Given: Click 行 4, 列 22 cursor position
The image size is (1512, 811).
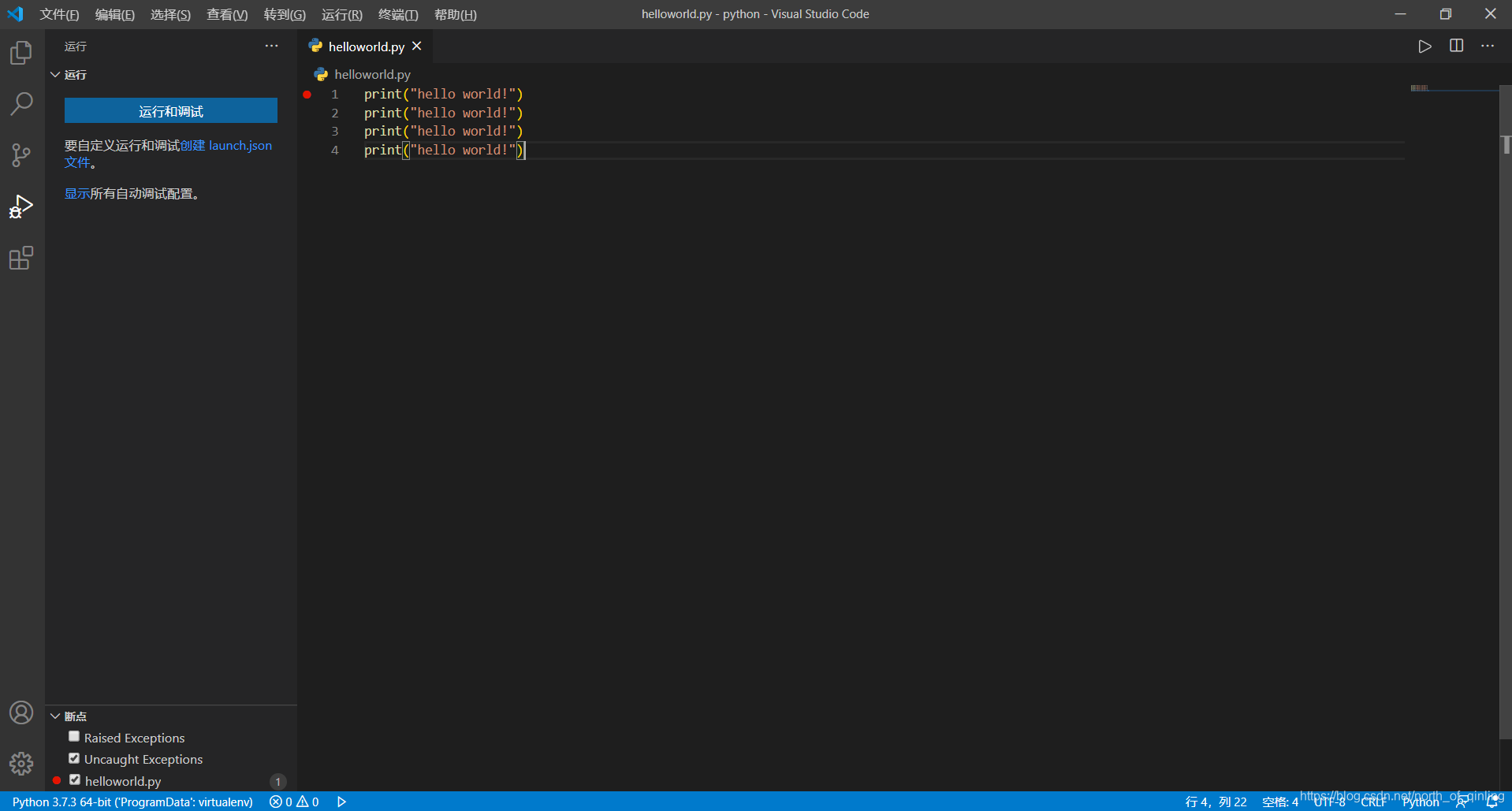Looking at the screenshot, I should pyautogui.click(x=1216, y=802).
